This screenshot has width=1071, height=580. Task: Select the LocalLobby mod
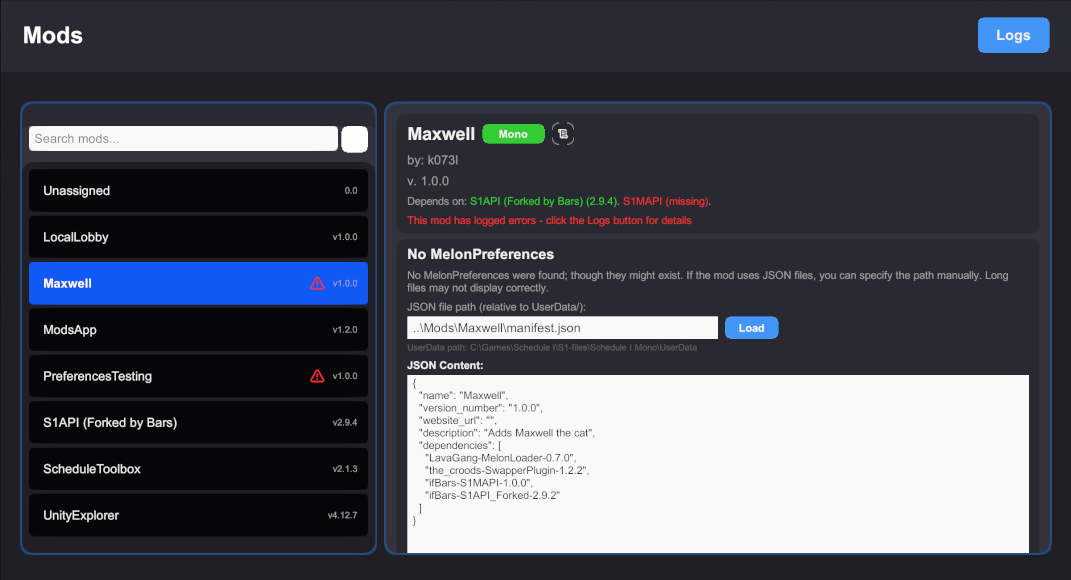pyautogui.click(x=197, y=237)
